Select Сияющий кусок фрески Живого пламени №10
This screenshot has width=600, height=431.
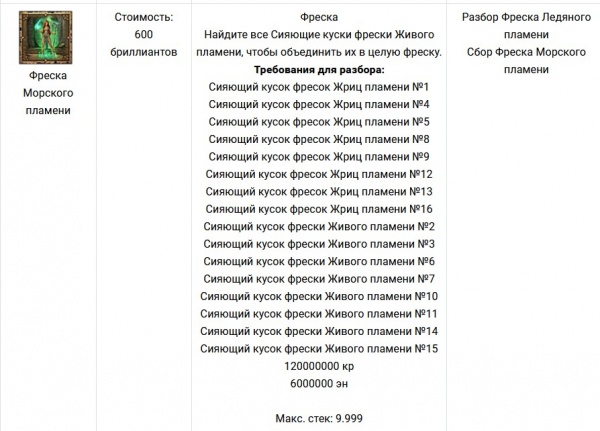pyautogui.click(x=319, y=296)
